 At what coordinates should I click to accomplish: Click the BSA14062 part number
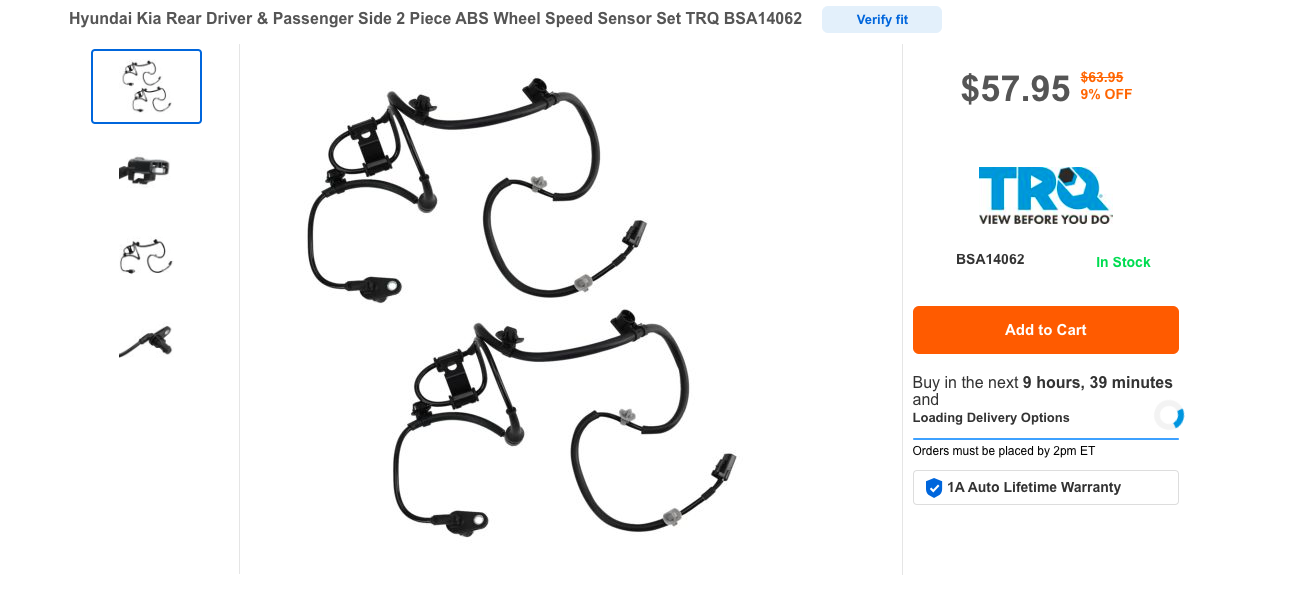click(x=990, y=259)
